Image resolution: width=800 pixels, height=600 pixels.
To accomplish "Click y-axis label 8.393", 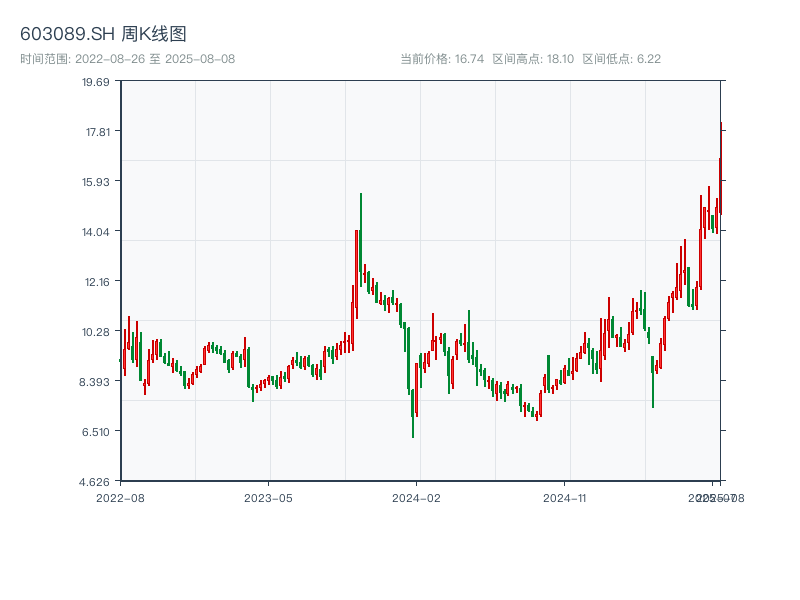I will click(94, 382).
